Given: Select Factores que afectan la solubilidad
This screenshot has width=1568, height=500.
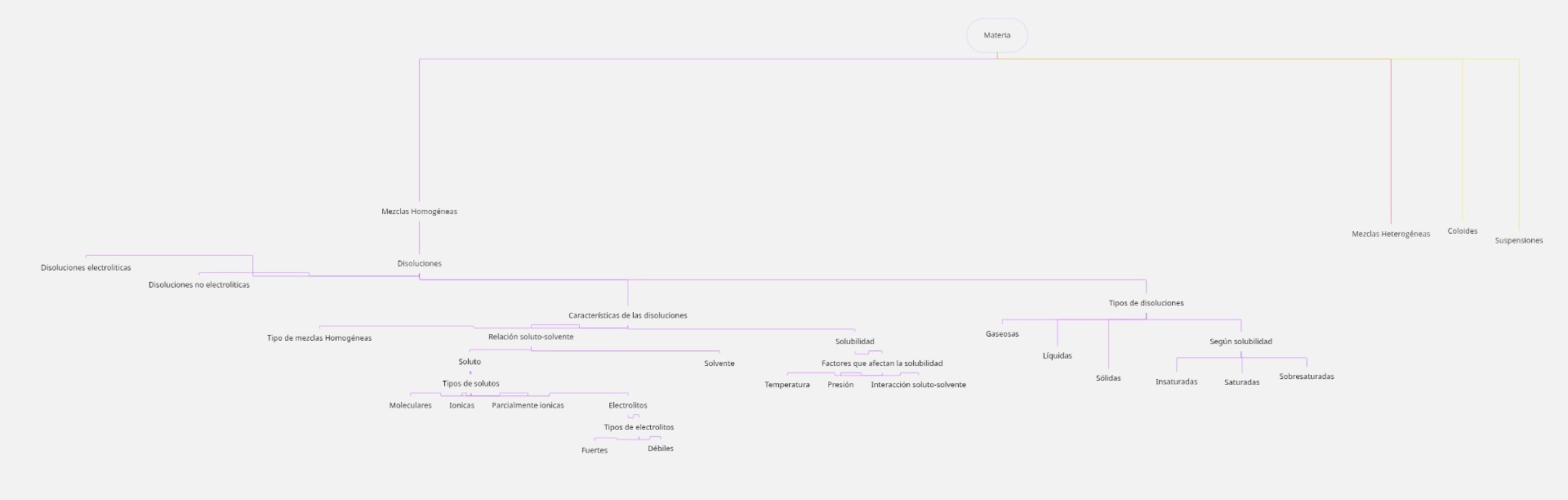Looking at the screenshot, I should pyautogui.click(x=881, y=364).
